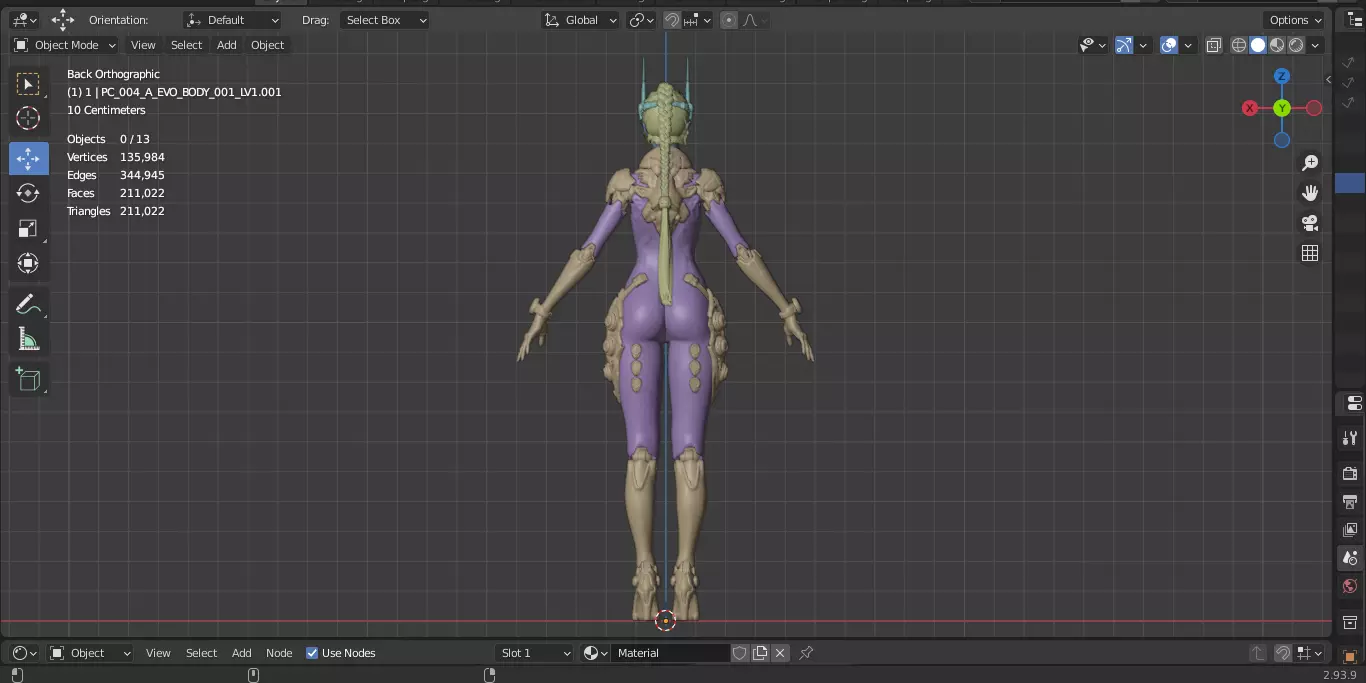Open the shader type Object dropdown
This screenshot has width=1366, height=683.
click(90, 653)
